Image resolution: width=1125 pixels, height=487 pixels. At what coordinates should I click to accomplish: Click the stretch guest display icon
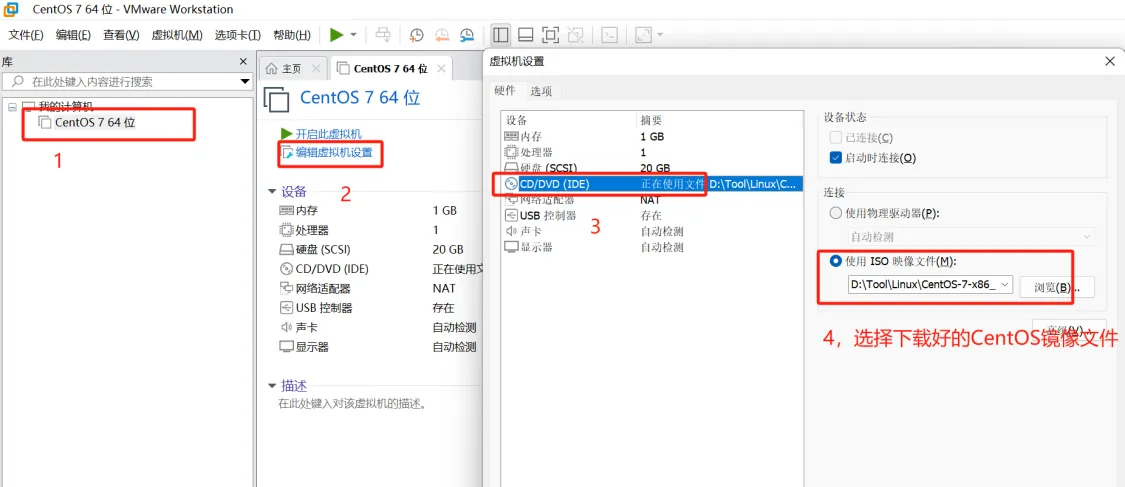click(644, 34)
